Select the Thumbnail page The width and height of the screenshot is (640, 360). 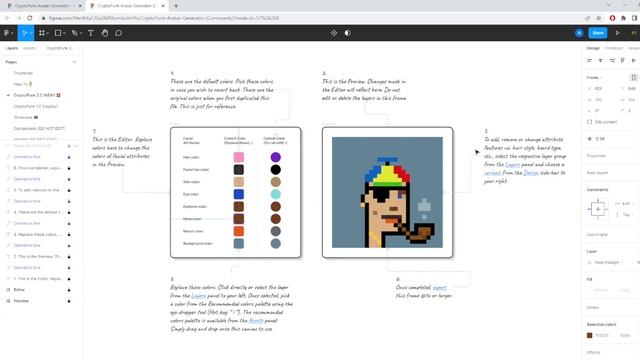(x=23, y=73)
